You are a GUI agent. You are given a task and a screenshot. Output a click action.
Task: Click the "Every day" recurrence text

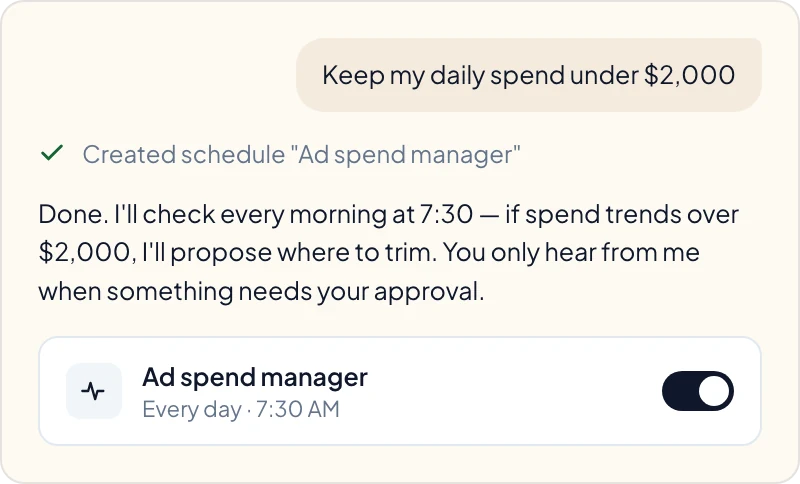coord(192,410)
